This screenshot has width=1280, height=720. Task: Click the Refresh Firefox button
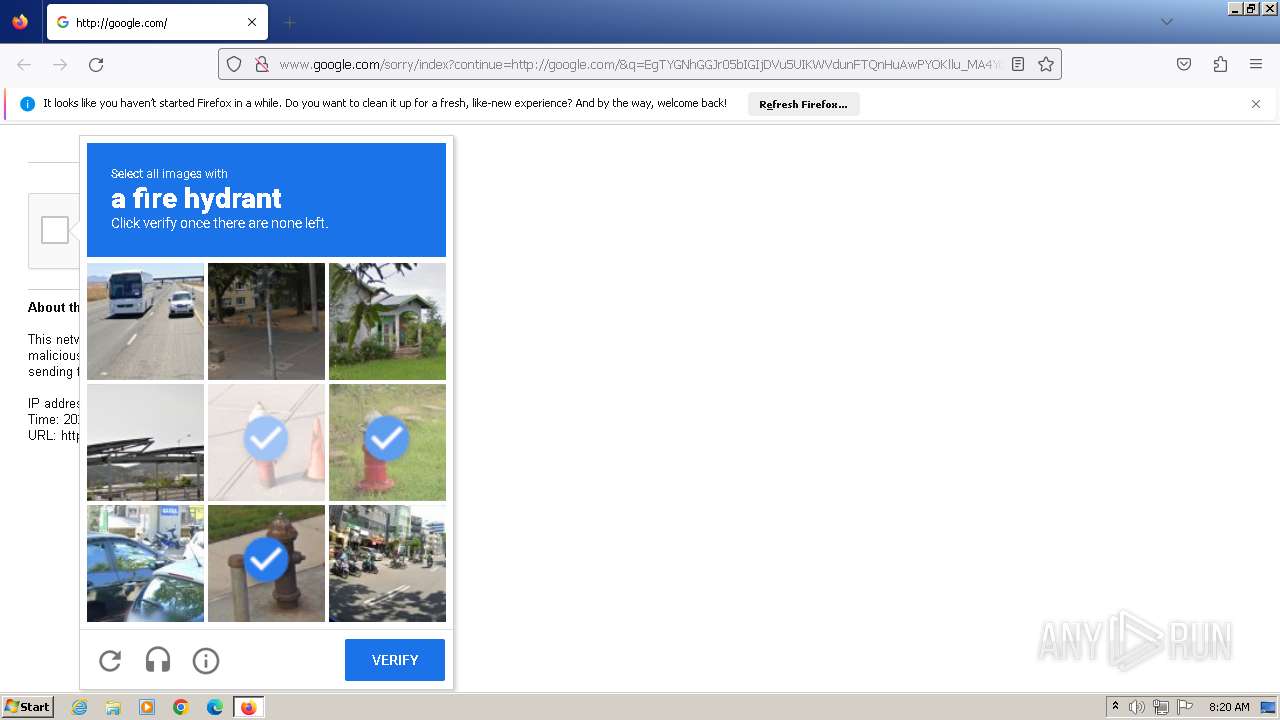pyautogui.click(x=803, y=104)
